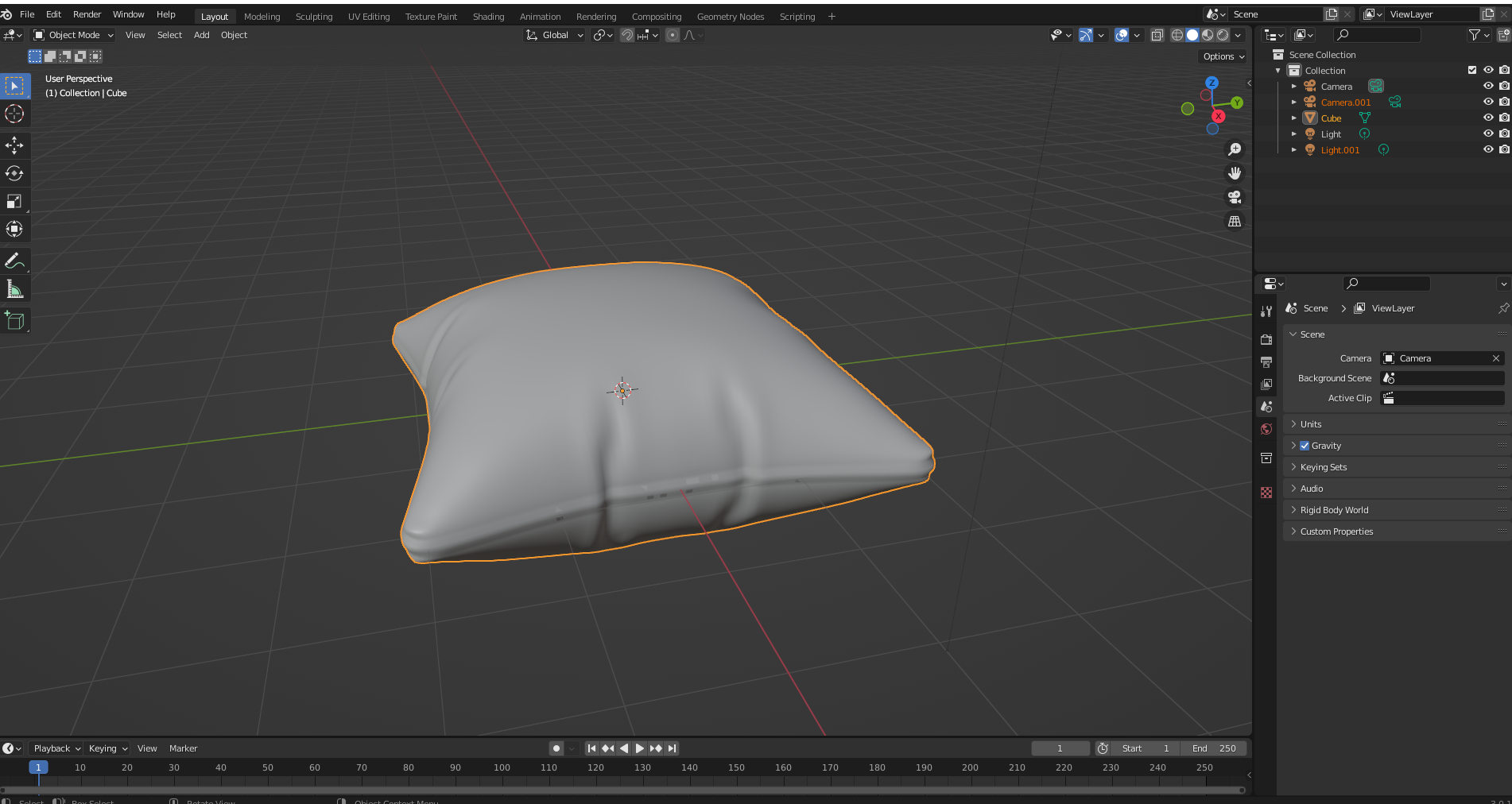Image resolution: width=1512 pixels, height=804 pixels.
Task: Open the viewport Options button
Action: coord(1223,56)
